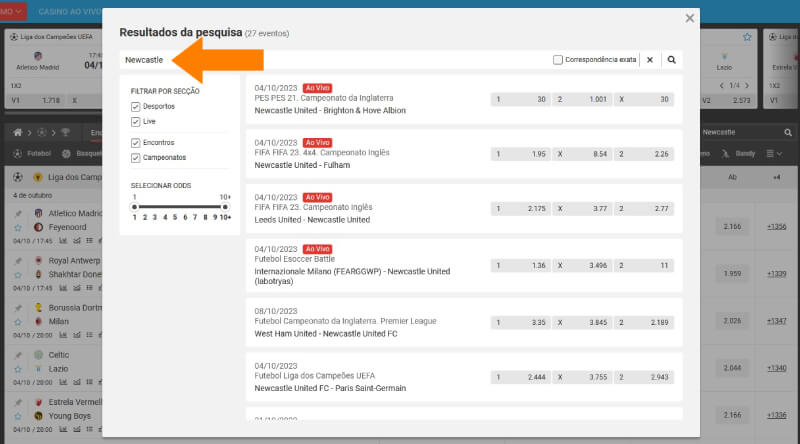The width and height of the screenshot is (800, 444).
Task: Open +1339 more markets link
Action: (777, 274)
